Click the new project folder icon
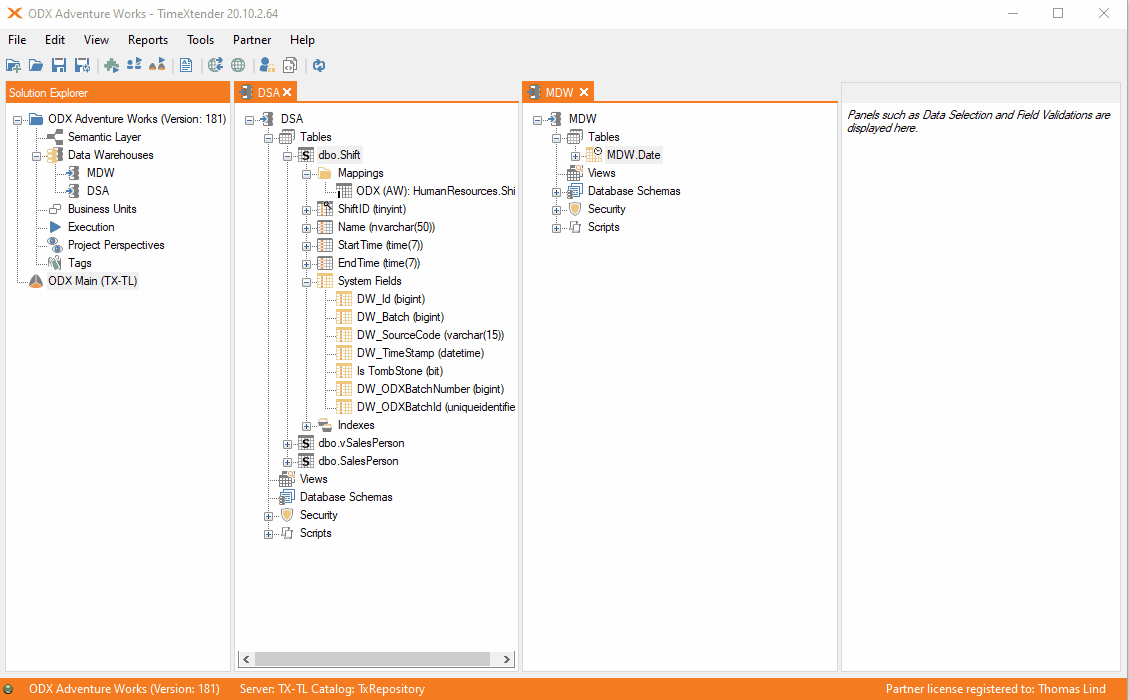The width and height of the screenshot is (1129, 700). (x=13, y=66)
